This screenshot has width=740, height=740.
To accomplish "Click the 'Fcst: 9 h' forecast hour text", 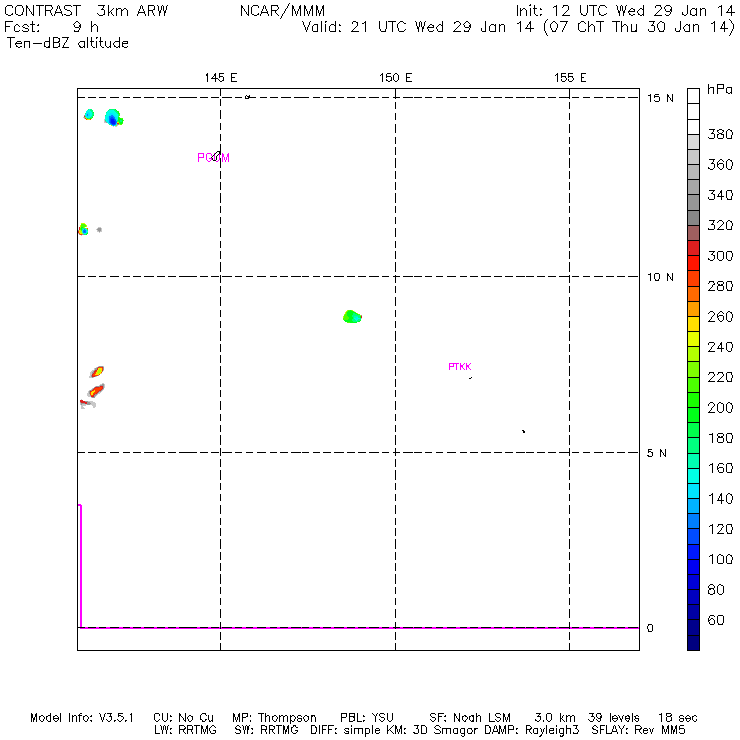I will pos(51,27).
